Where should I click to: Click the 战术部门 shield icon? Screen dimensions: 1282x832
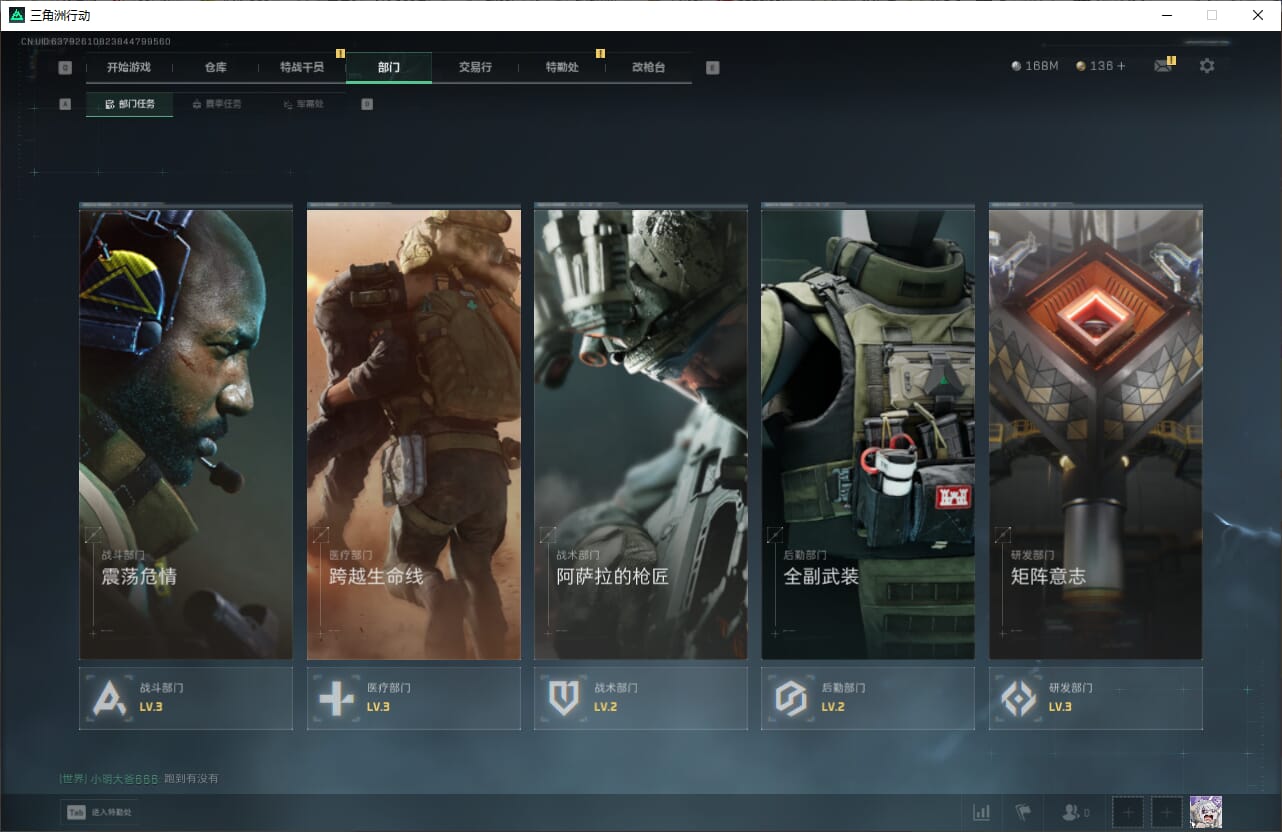click(x=564, y=698)
